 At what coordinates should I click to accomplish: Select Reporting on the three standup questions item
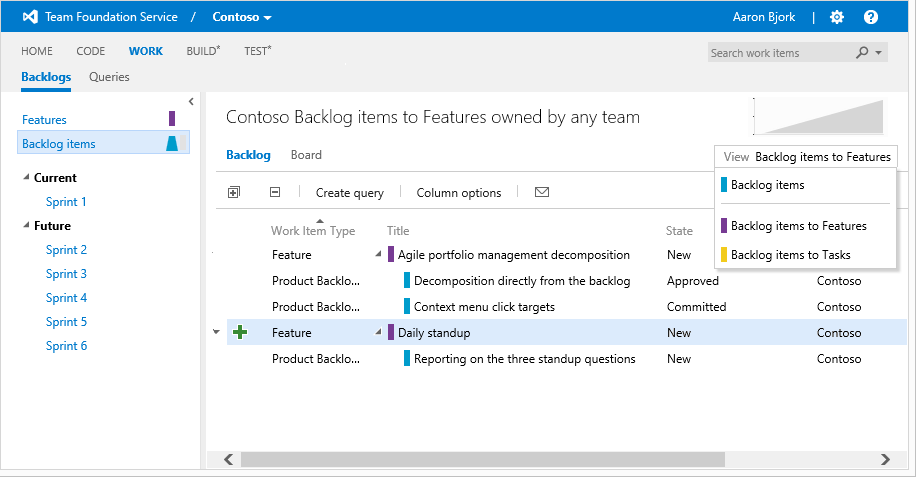(525, 359)
